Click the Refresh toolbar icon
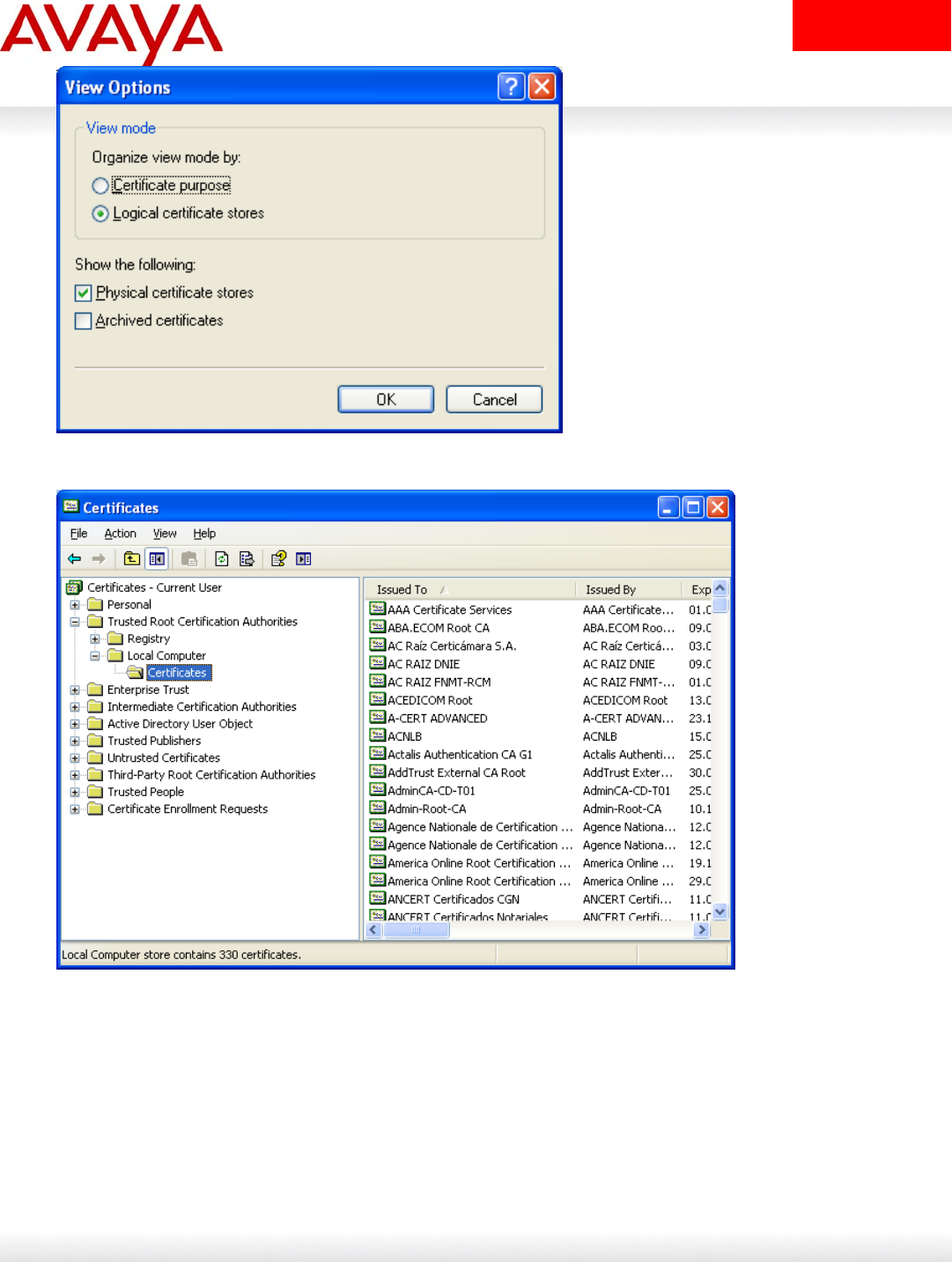Viewport: 952px width, 1262px height. (x=222, y=558)
